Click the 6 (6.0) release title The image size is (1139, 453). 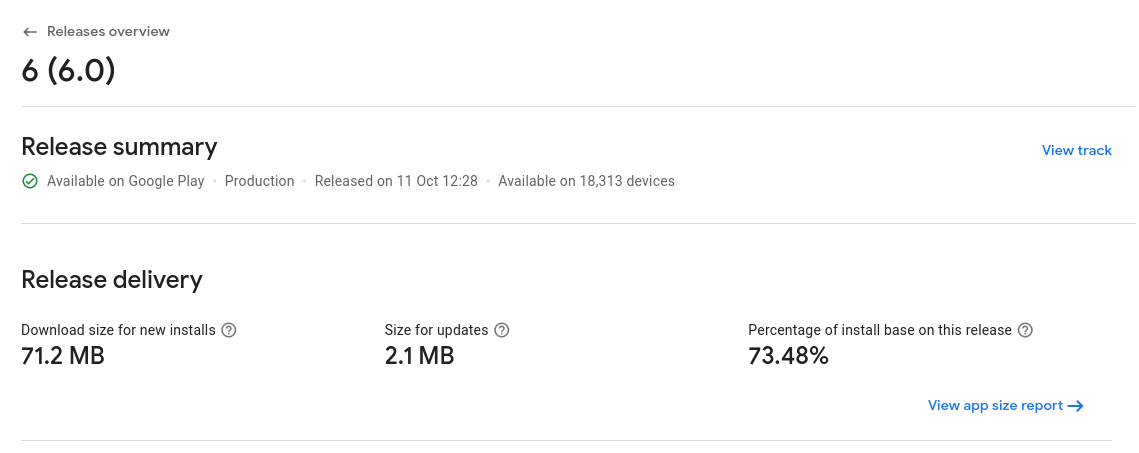click(69, 71)
